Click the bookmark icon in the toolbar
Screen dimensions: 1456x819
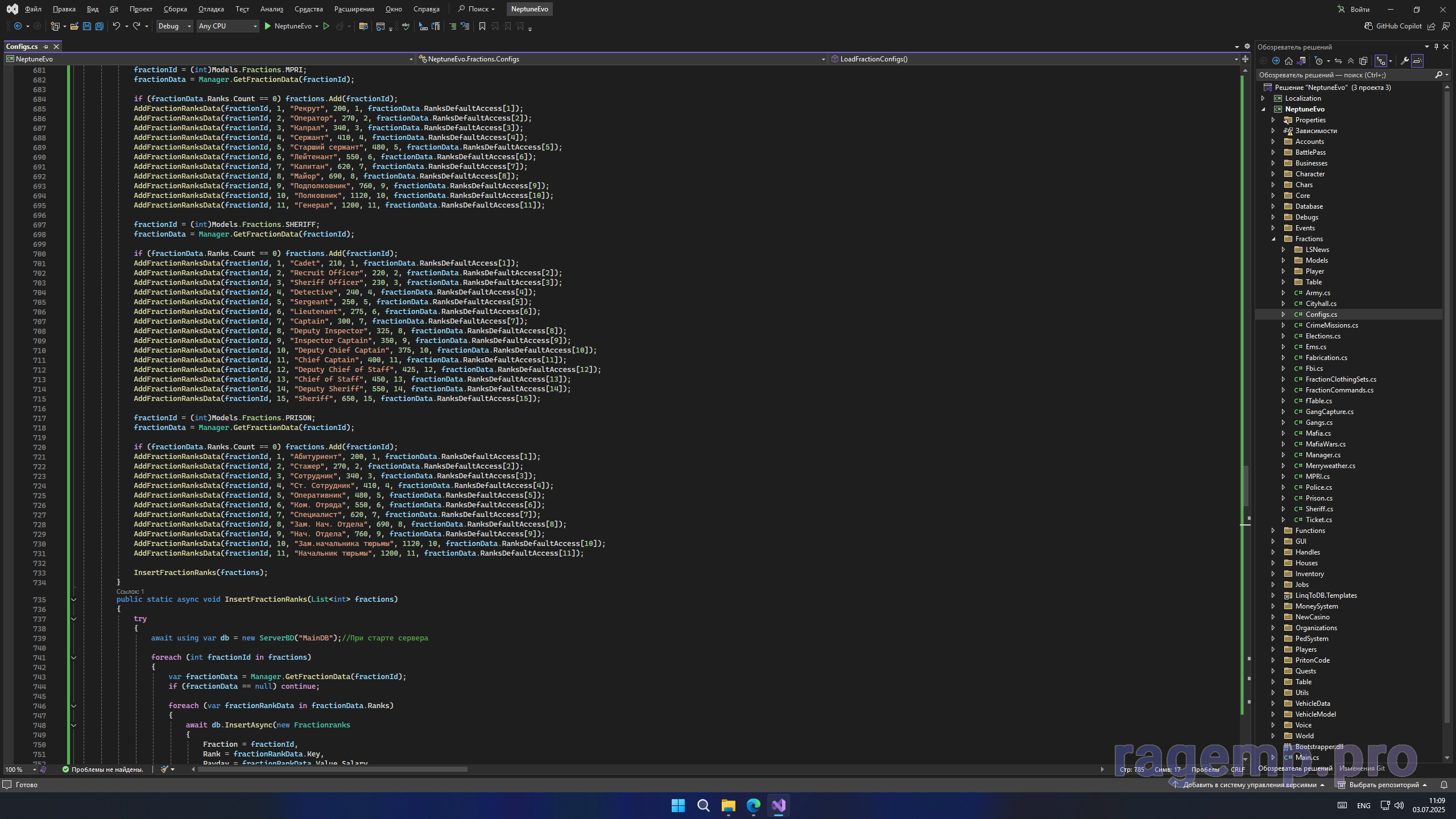[x=482, y=26]
